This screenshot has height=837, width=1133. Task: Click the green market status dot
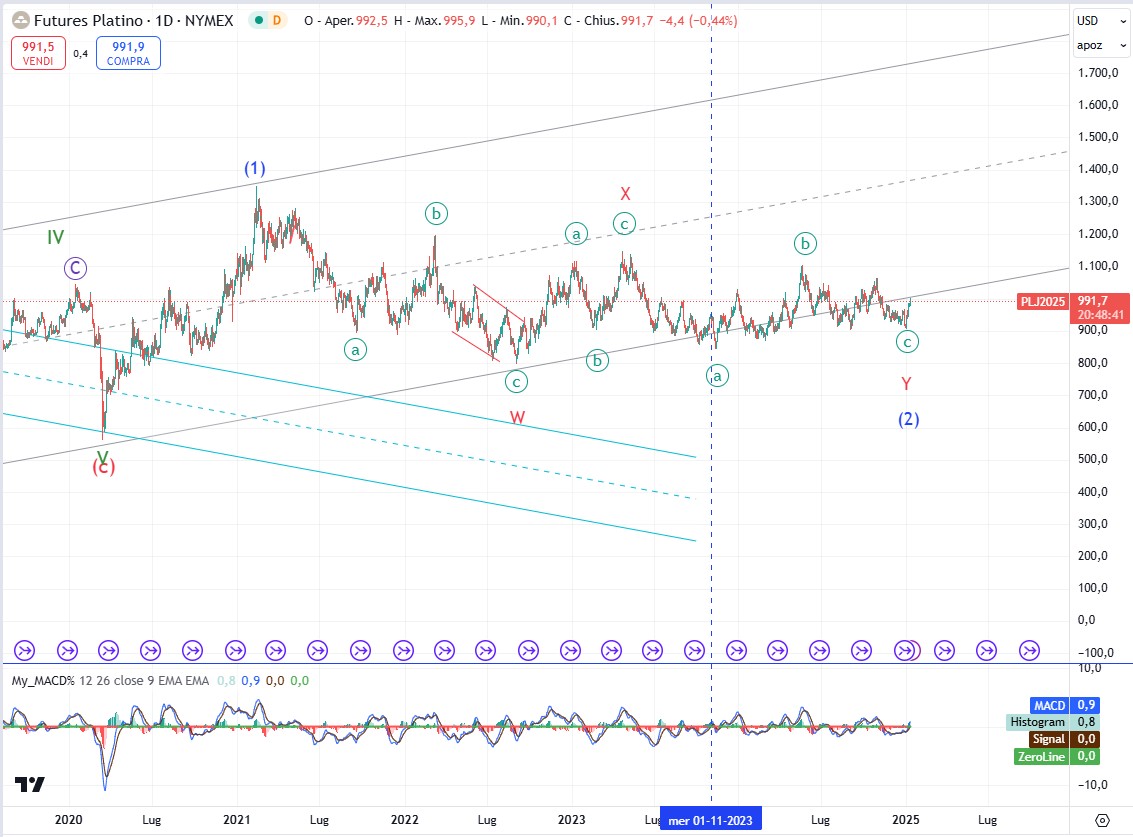(258, 20)
